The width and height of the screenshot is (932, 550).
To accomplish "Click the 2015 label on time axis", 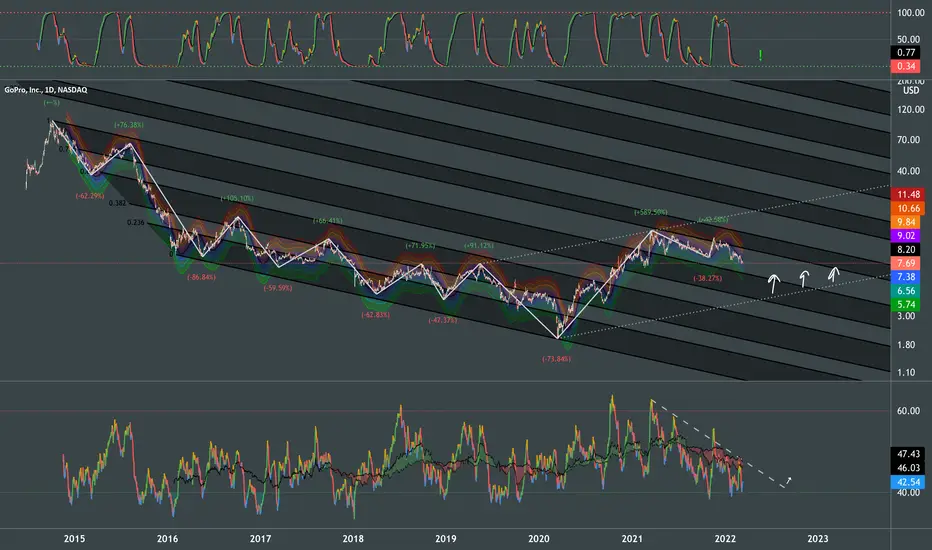I will click(74, 539).
